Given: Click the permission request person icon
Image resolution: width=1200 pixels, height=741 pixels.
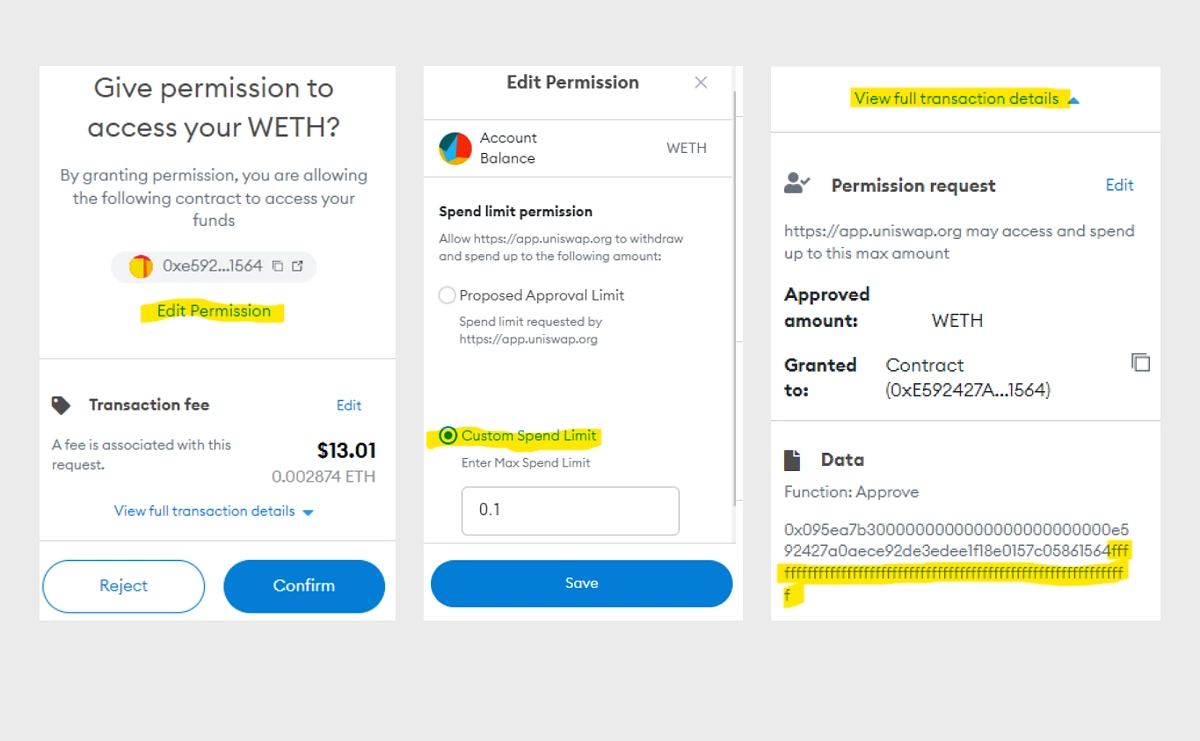Looking at the screenshot, I should [797, 184].
